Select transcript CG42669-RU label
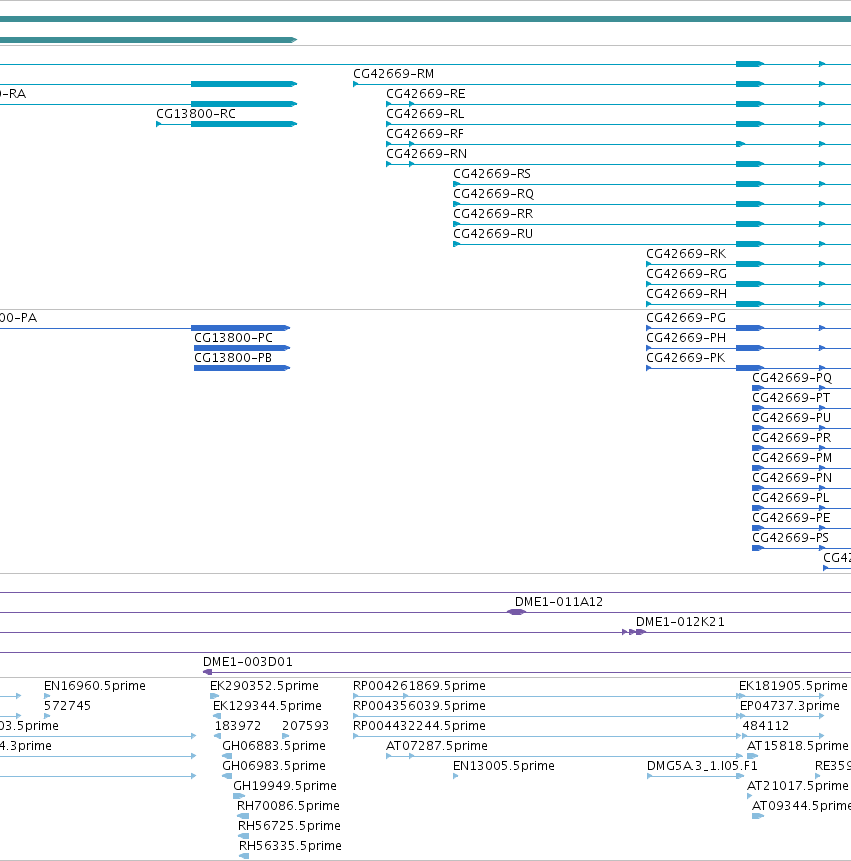851x861 pixels. [x=492, y=234]
